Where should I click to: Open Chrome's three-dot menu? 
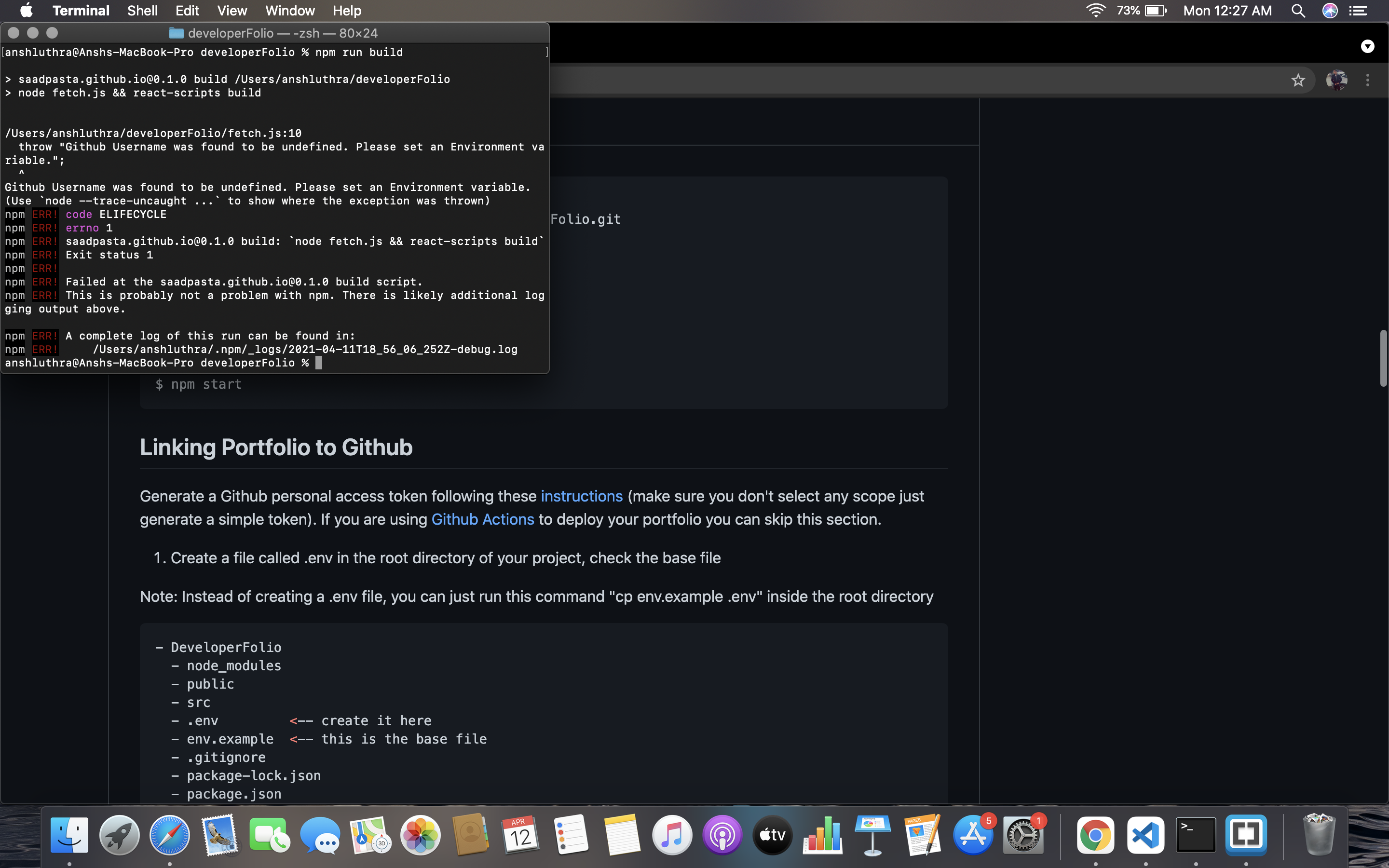pyautogui.click(x=1368, y=80)
